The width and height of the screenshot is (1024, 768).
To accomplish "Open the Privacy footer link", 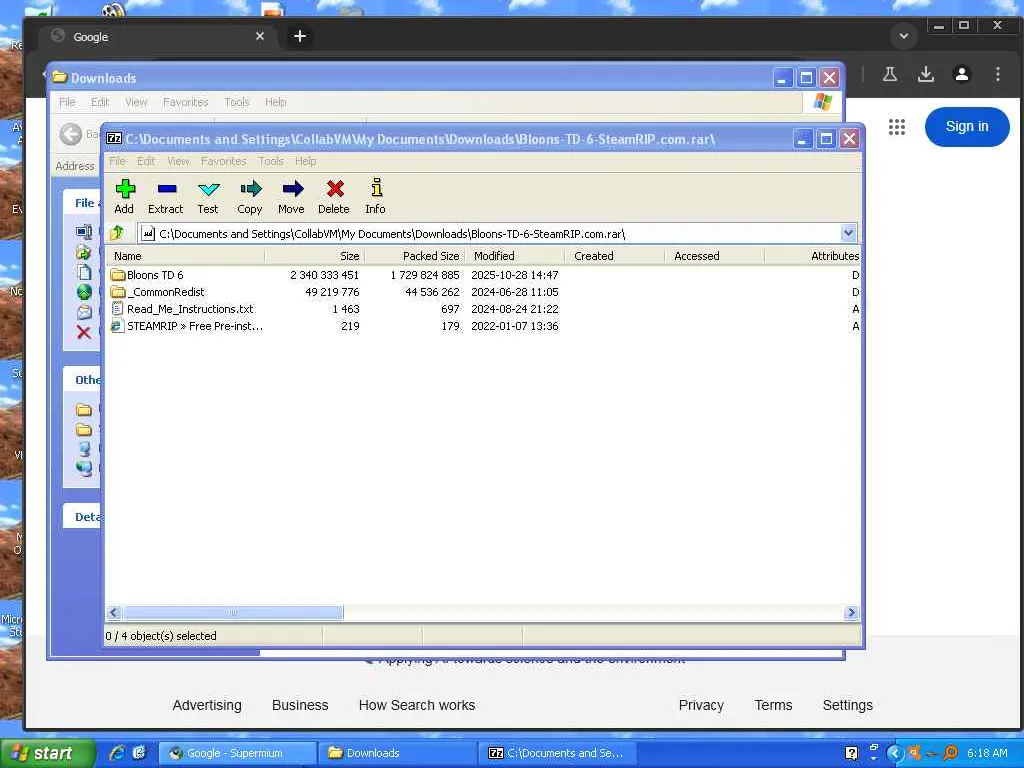I will click(x=701, y=705).
